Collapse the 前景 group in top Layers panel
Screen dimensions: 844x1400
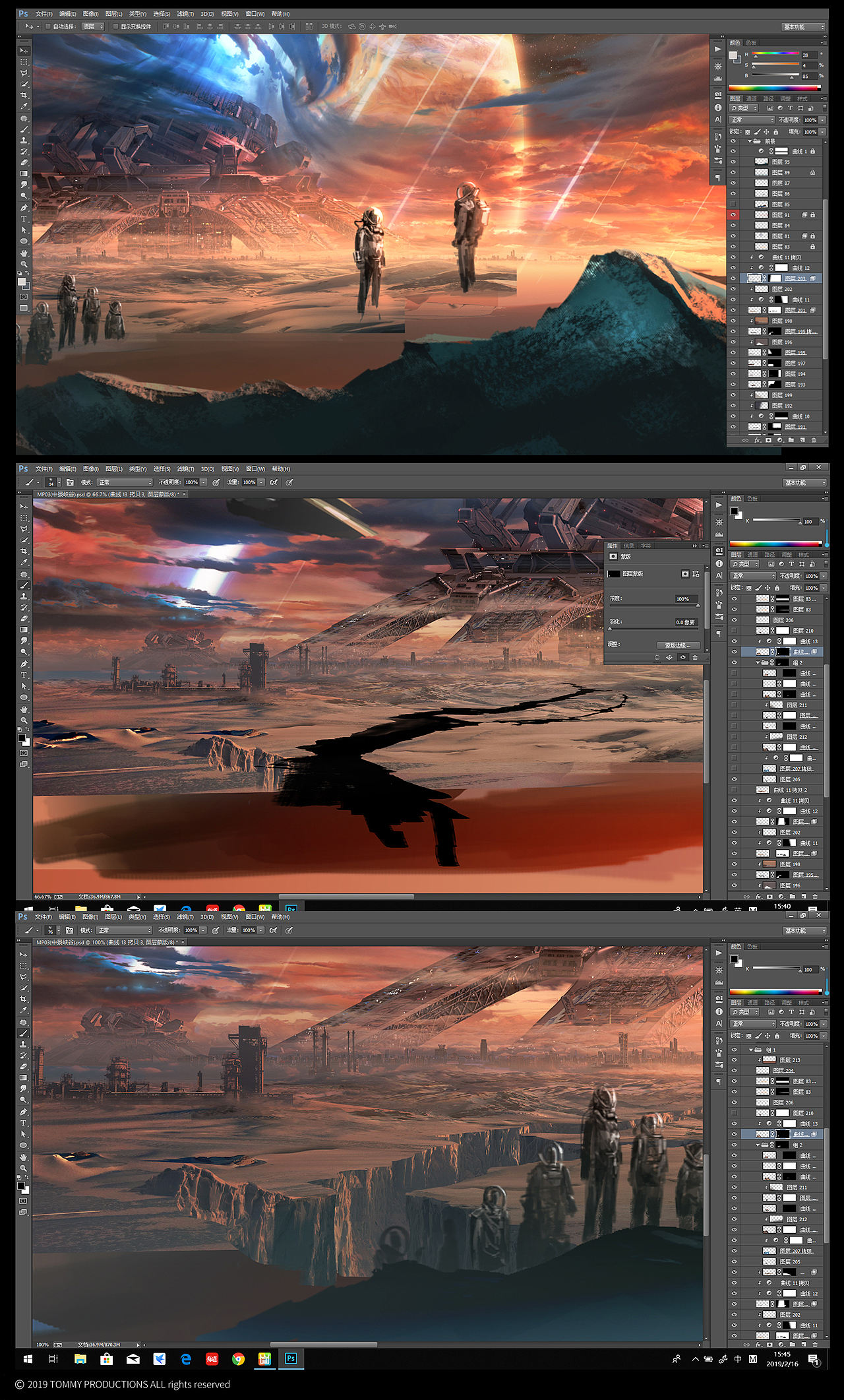[x=750, y=141]
